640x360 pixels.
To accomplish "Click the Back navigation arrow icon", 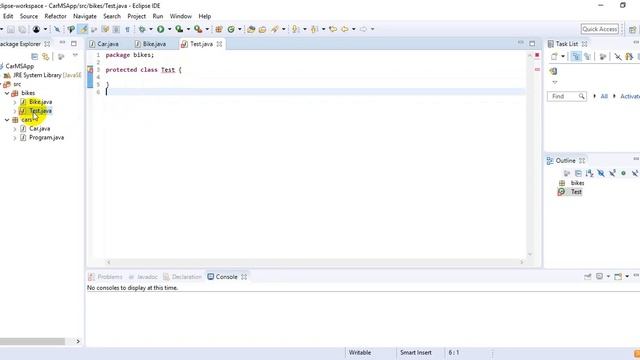I will click(345, 29).
